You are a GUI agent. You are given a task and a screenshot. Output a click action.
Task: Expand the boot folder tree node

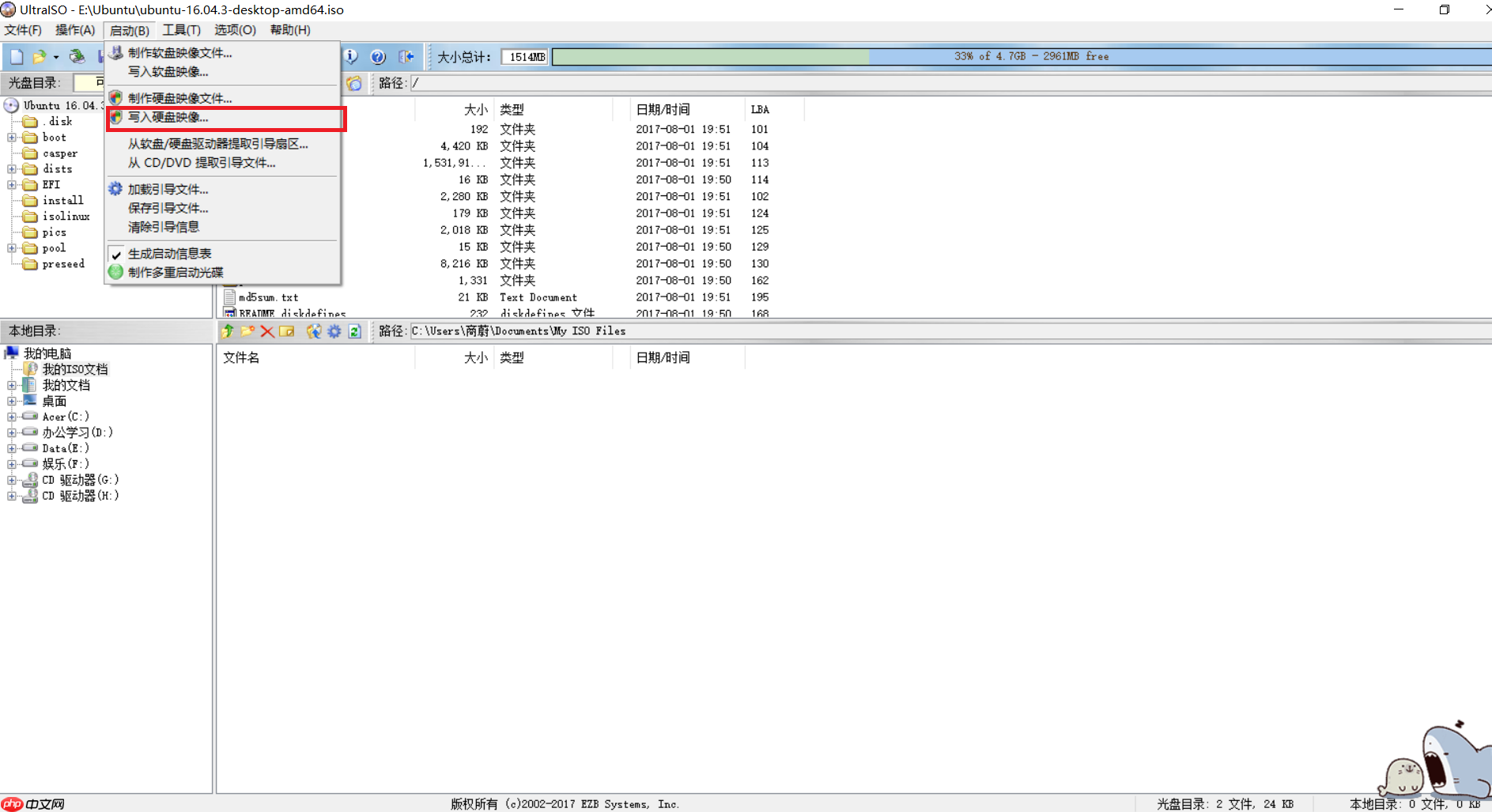click(12, 138)
